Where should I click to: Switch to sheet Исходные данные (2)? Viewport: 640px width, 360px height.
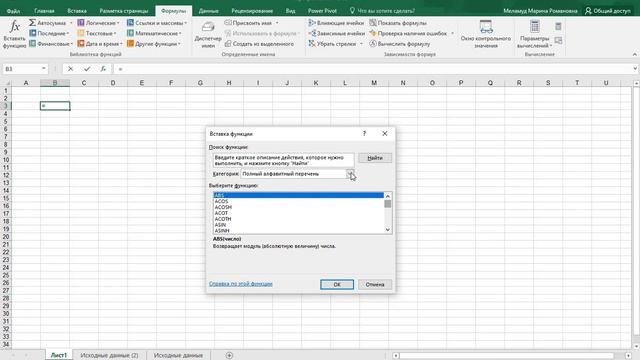coord(109,355)
